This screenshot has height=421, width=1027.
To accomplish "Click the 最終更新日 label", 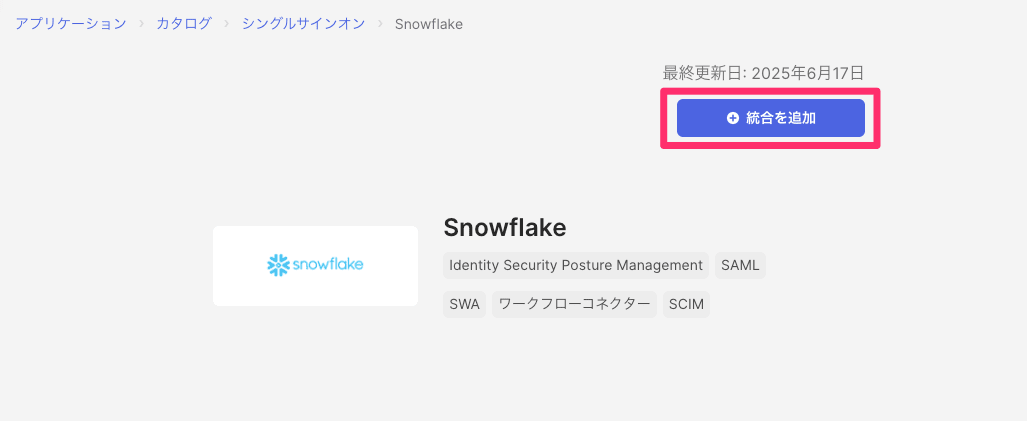I will (703, 72).
